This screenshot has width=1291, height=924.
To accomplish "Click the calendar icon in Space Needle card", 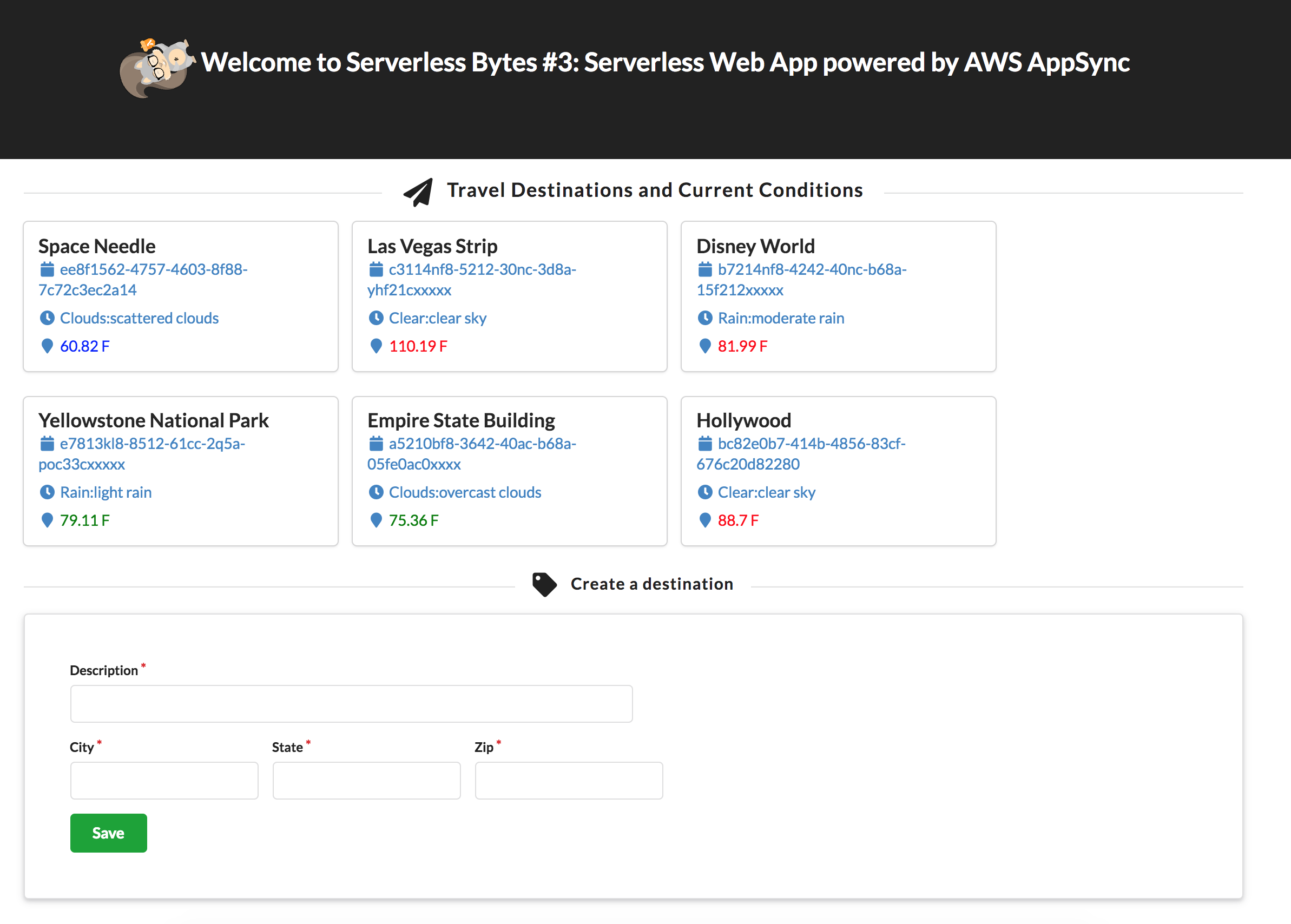I will pyautogui.click(x=47, y=269).
